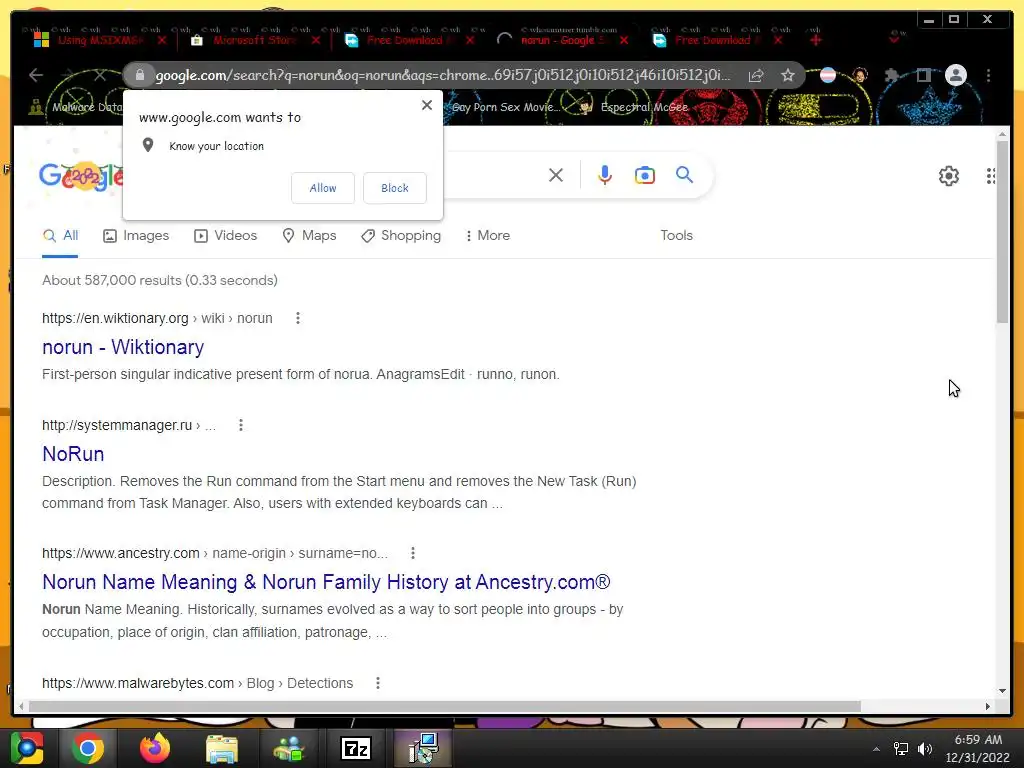Stop loading the page with X button
This screenshot has width=1024, height=768.
tap(100, 75)
